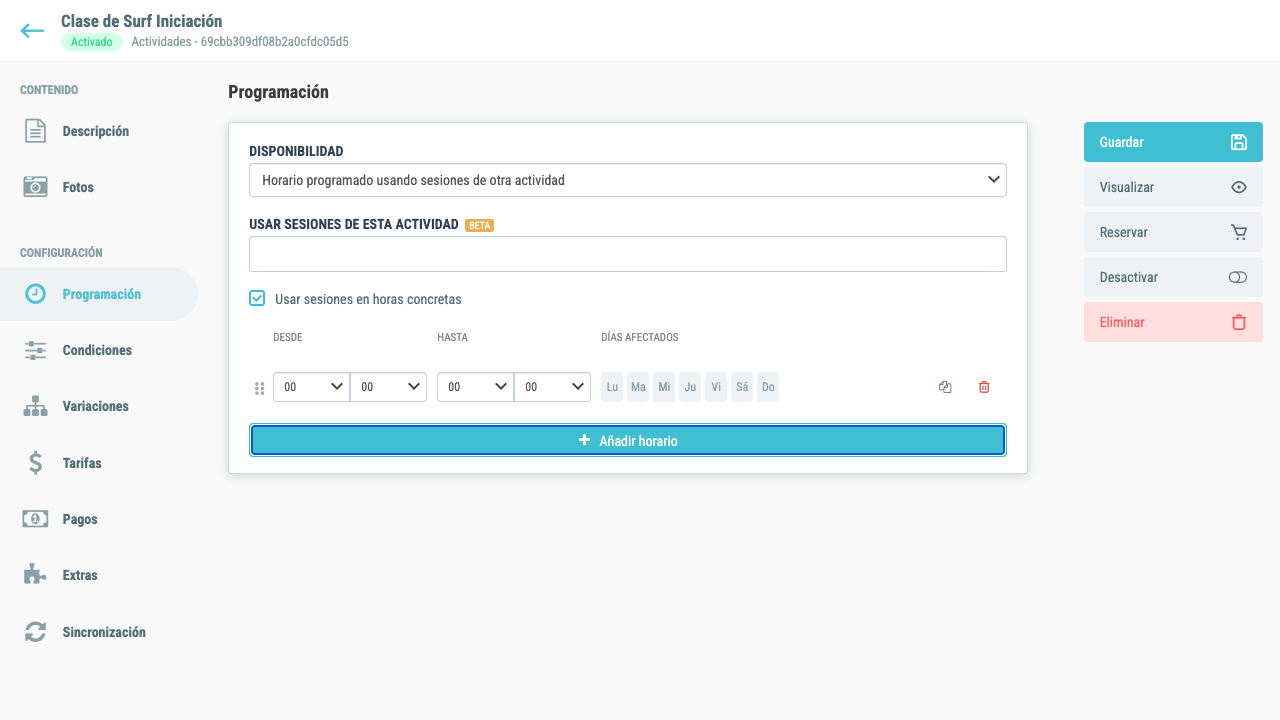Click the duplicate schedule row icon
Viewport: 1280px width, 720px height.
(945, 387)
